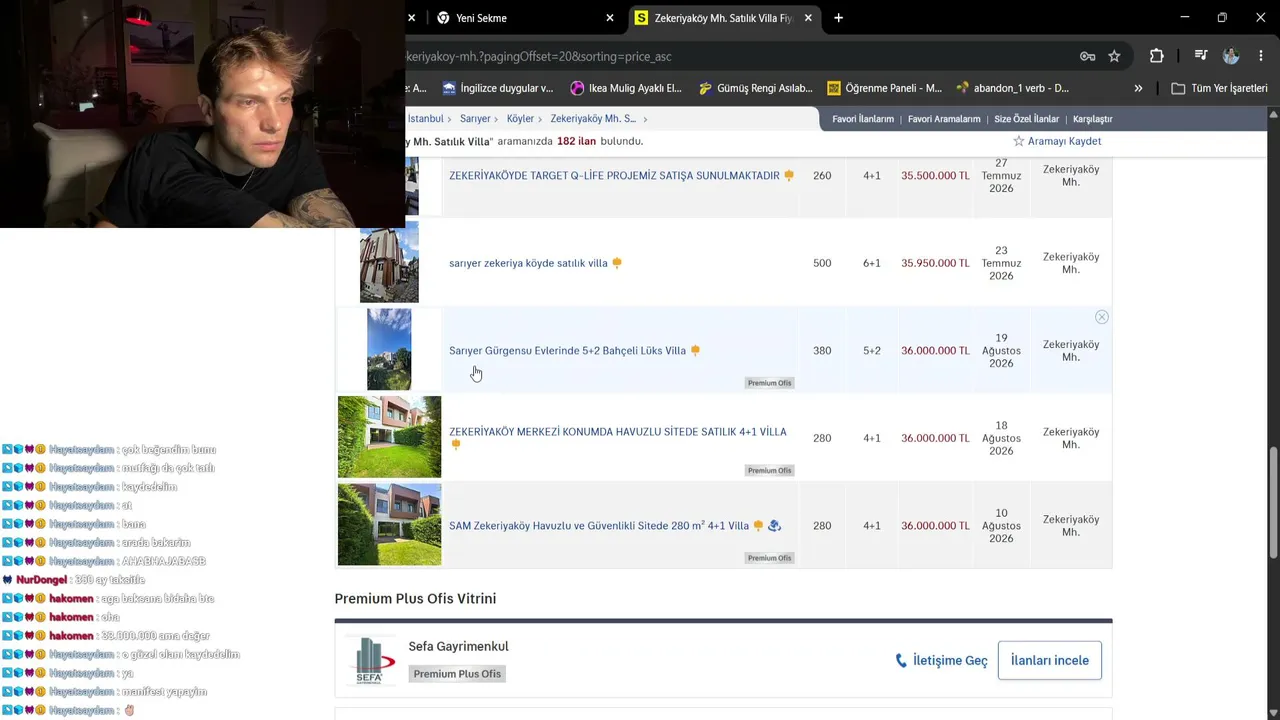The image size is (1280, 720).
Task: Open the TARGET Q-LİFE PROJEMİZ listing title
Action: (614, 176)
